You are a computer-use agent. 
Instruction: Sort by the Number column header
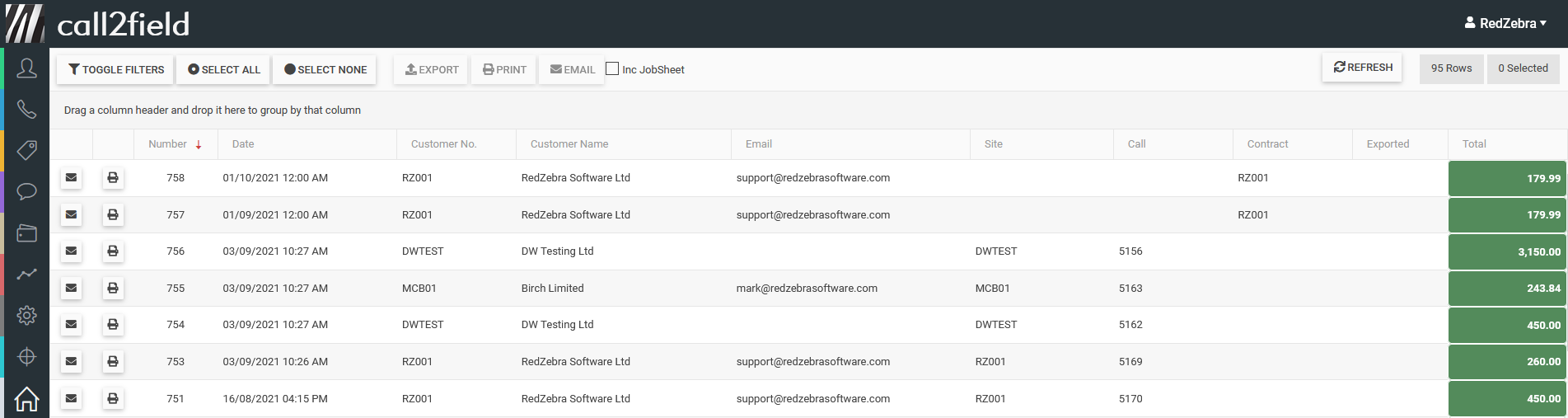tap(168, 144)
